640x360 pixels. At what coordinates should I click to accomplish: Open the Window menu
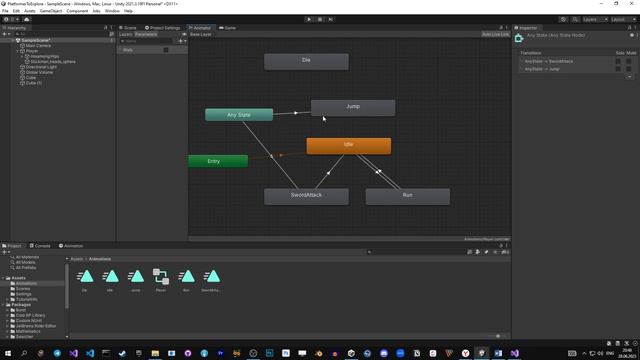112,11
